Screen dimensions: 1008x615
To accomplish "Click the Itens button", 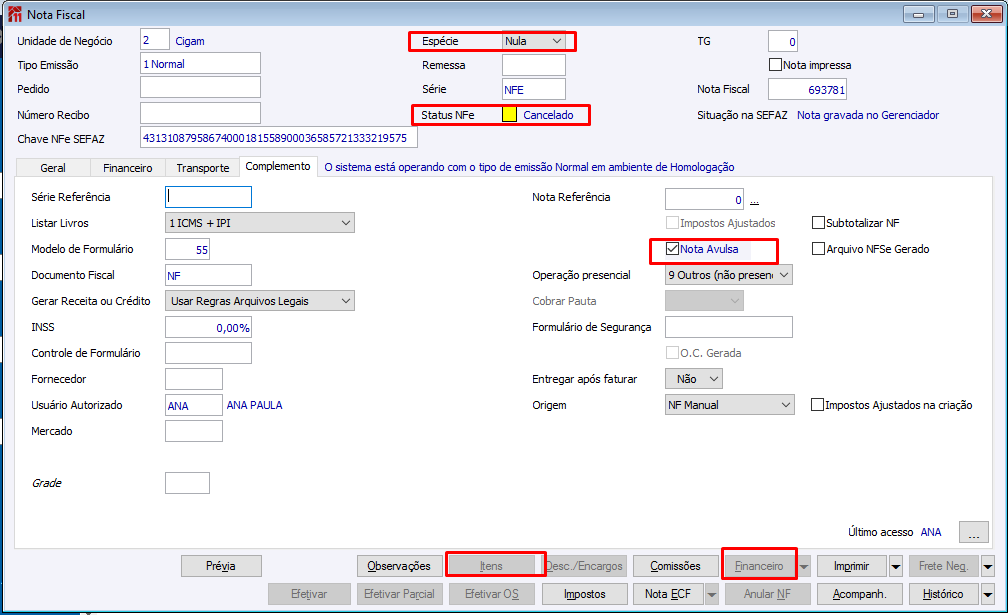I will point(491,566).
